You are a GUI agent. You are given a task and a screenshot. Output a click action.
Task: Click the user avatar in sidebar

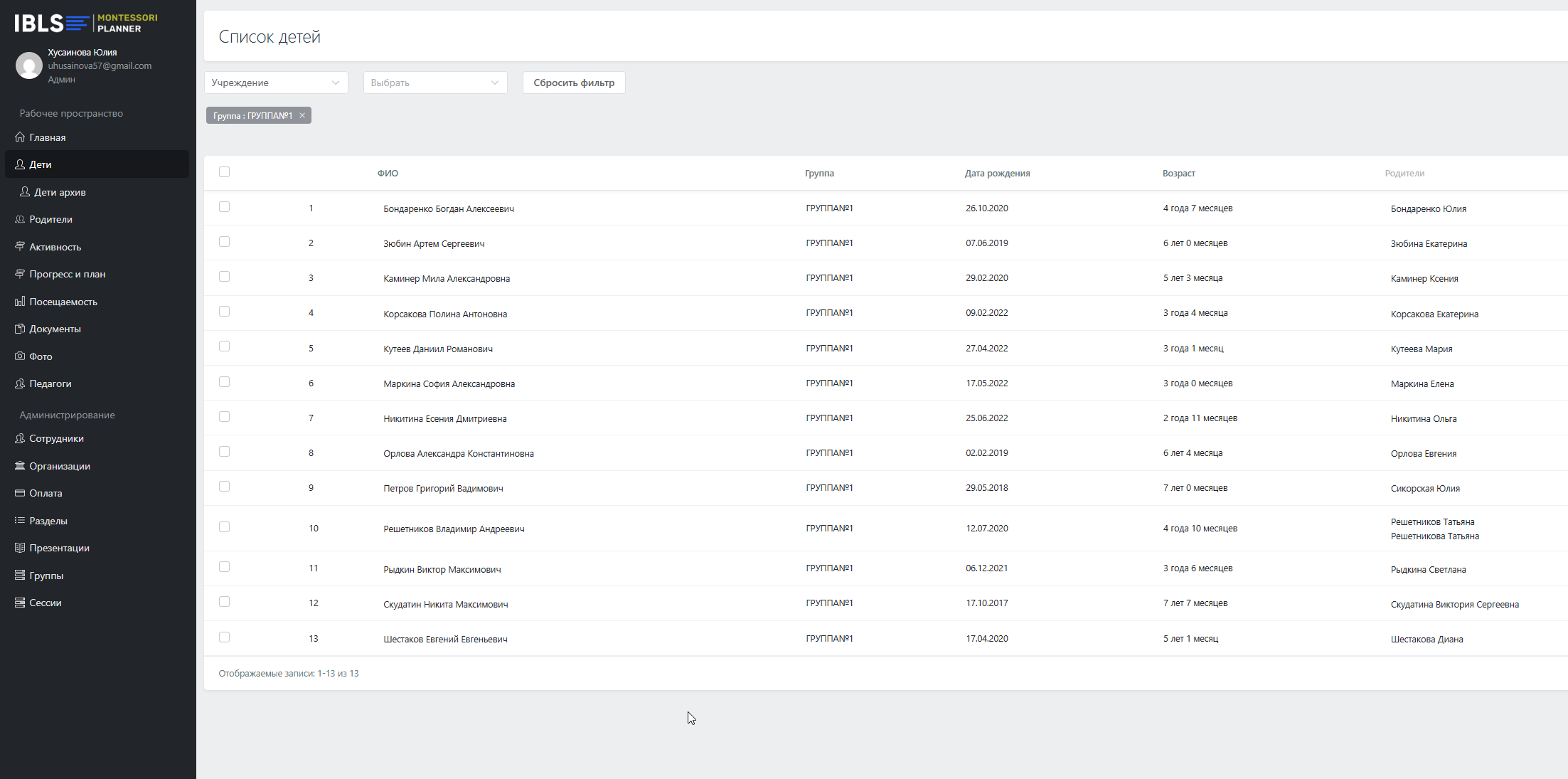[29, 65]
